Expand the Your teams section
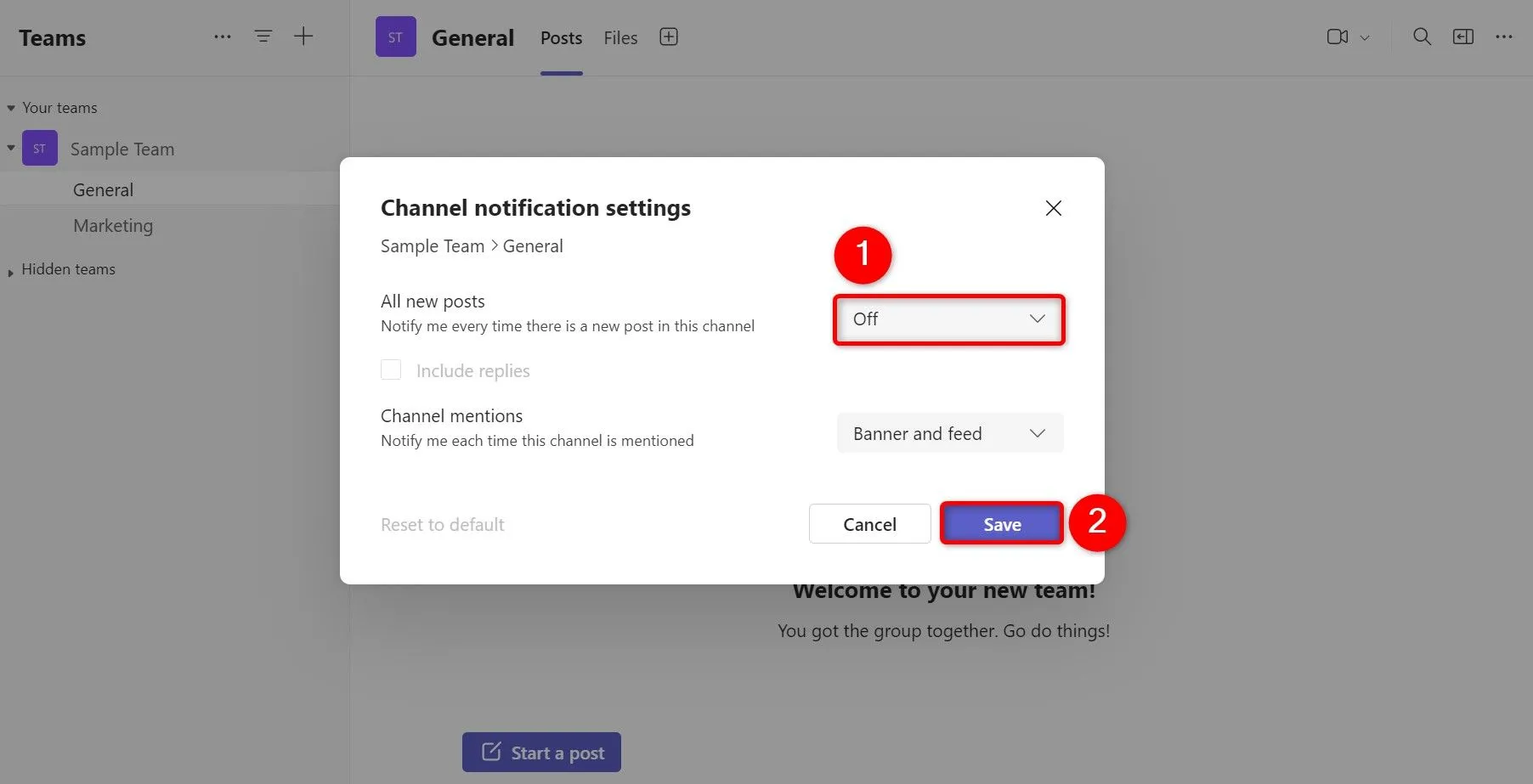This screenshot has height=784, width=1533. pyautogui.click(x=10, y=107)
